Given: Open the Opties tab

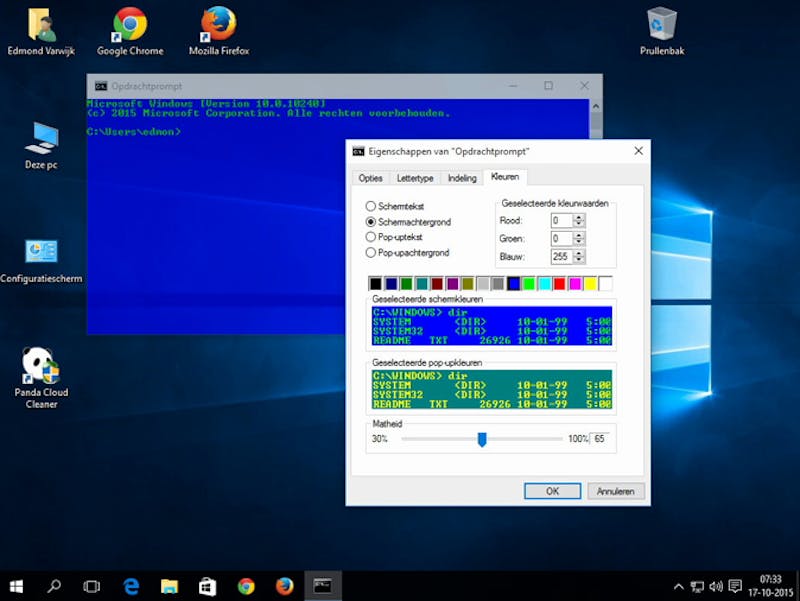Looking at the screenshot, I should pyautogui.click(x=371, y=178).
